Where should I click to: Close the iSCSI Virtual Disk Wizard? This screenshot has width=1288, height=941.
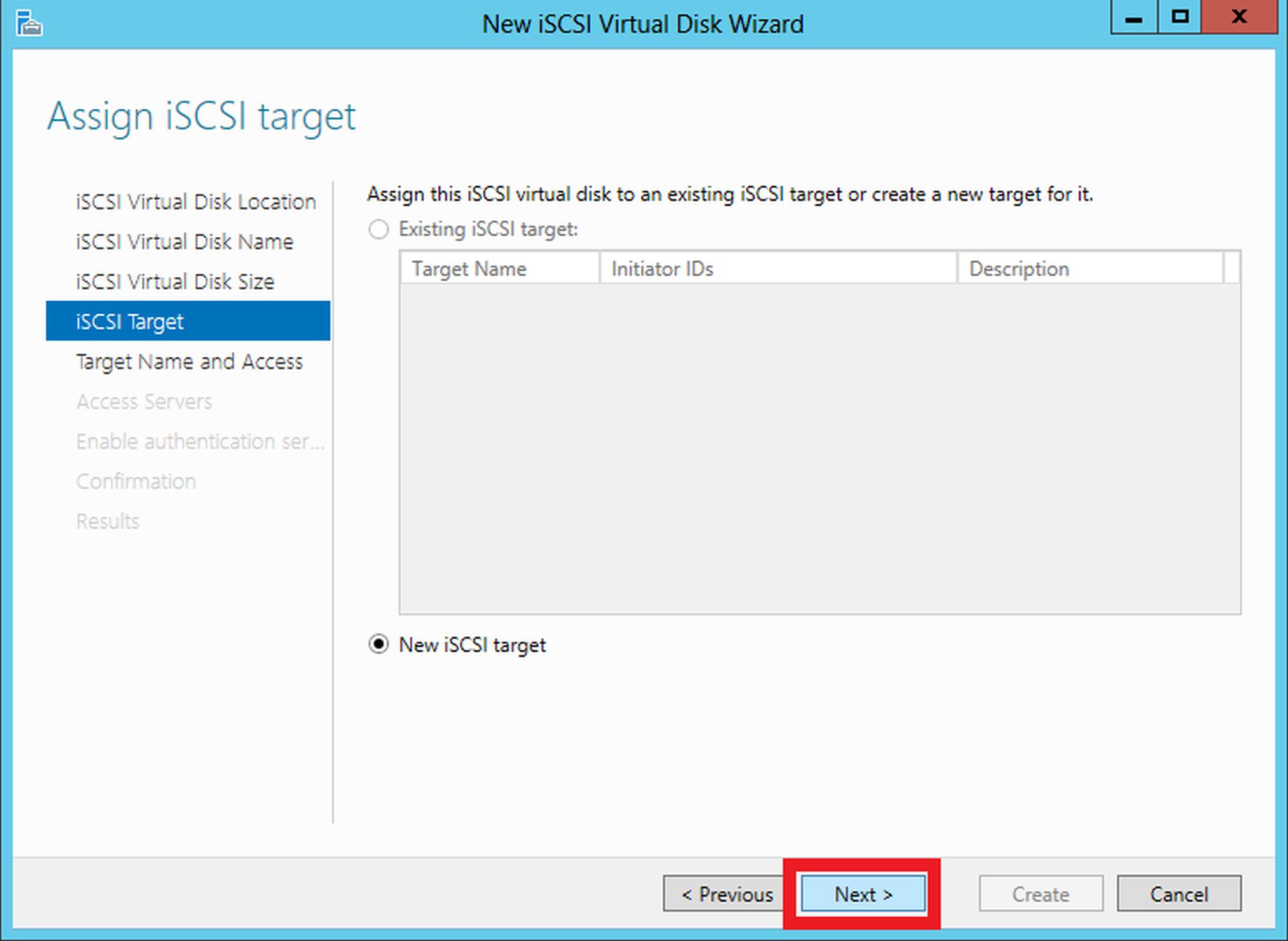click(1239, 17)
